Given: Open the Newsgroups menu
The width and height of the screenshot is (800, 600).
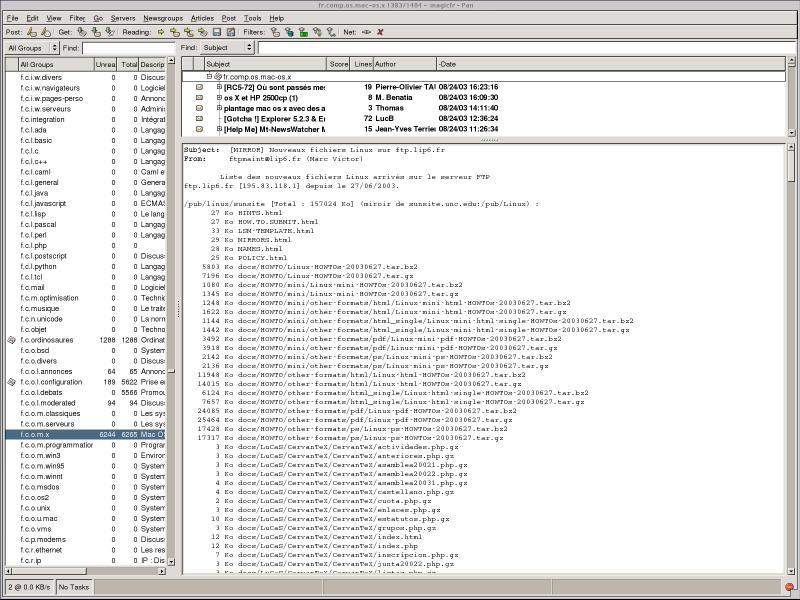Looking at the screenshot, I should pyautogui.click(x=163, y=18).
